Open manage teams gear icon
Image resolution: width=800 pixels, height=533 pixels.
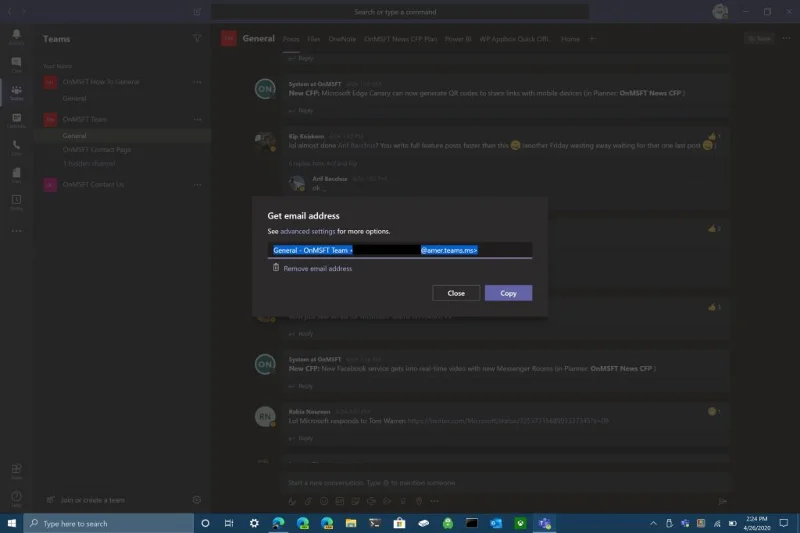(x=197, y=500)
